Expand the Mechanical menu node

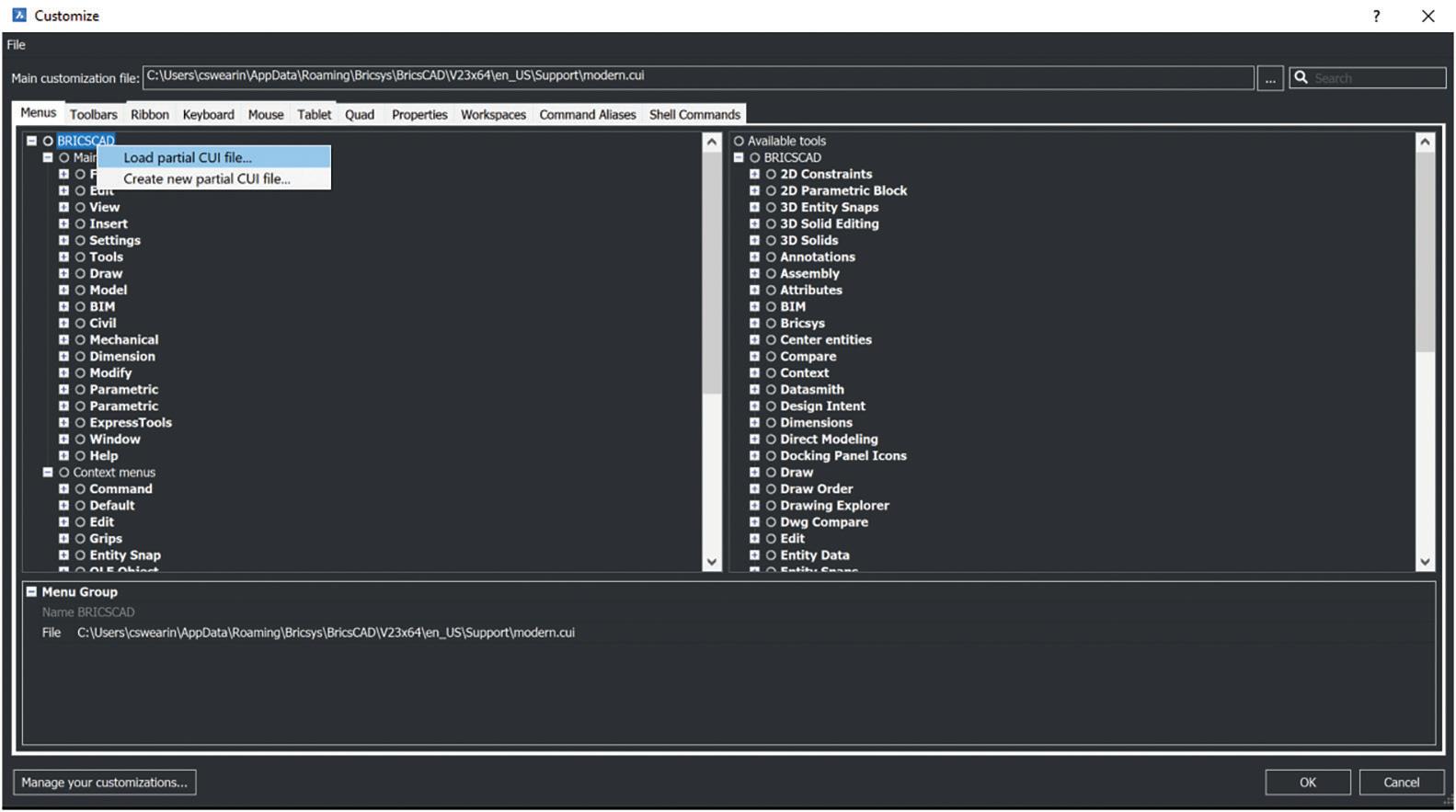point(63,339)
